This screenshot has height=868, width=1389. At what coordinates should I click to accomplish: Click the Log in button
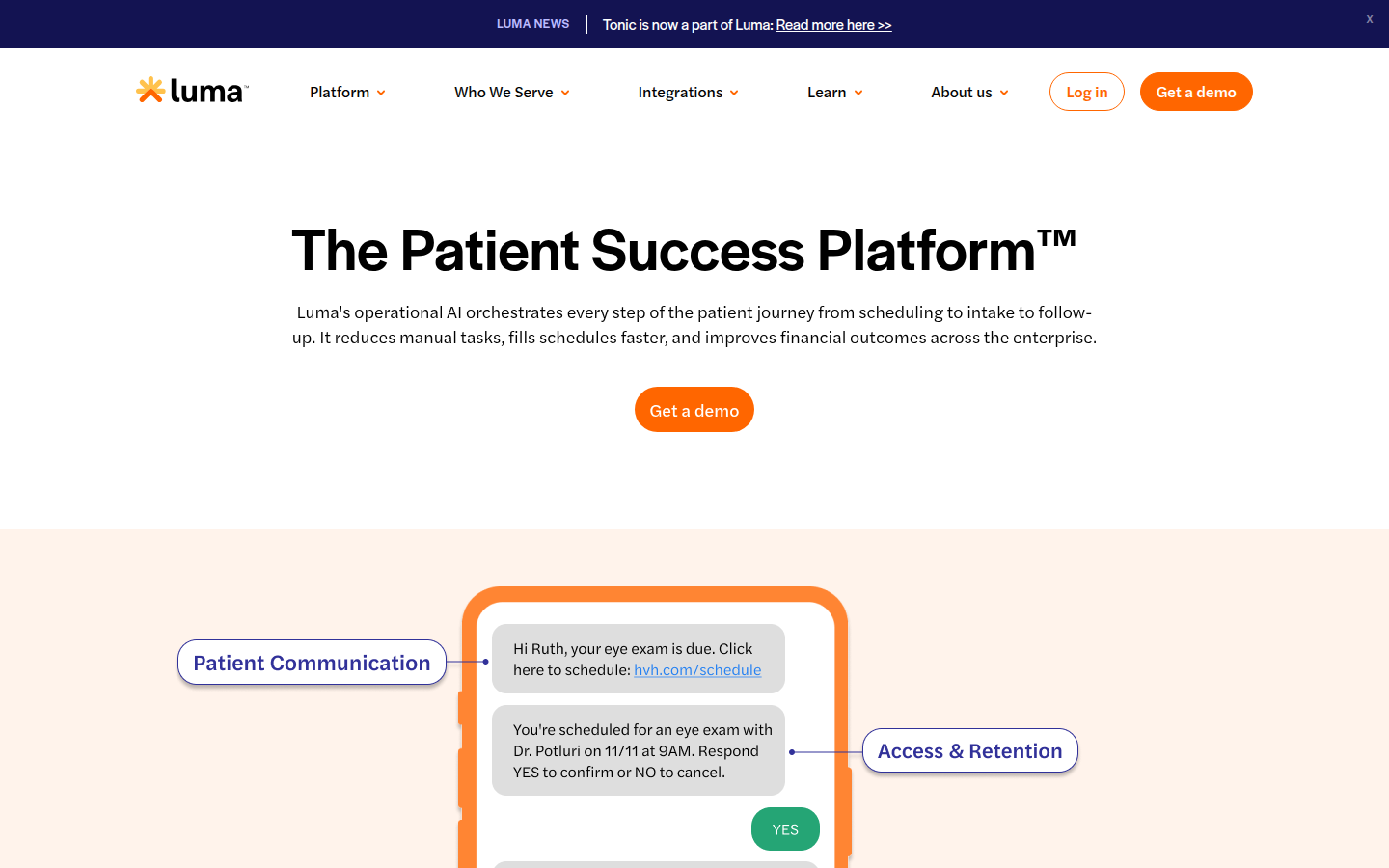tap(1086, 92)
